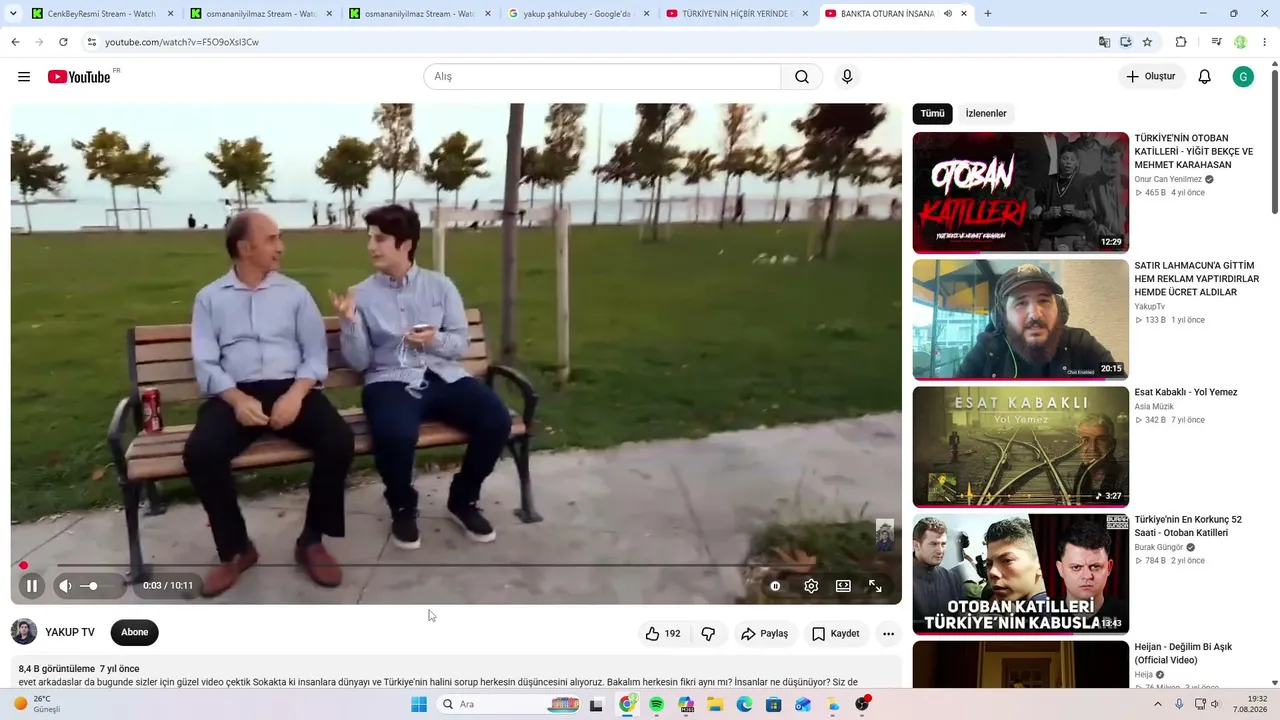The image size is (1280, 720).
Task: Open Türkiye'nin En Korkunç 52 Saati title
Action: pos(1188,526)
